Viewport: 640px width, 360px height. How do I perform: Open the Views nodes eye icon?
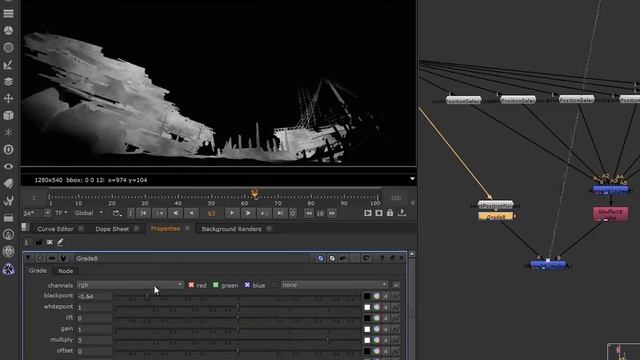(x=8, y=167)
